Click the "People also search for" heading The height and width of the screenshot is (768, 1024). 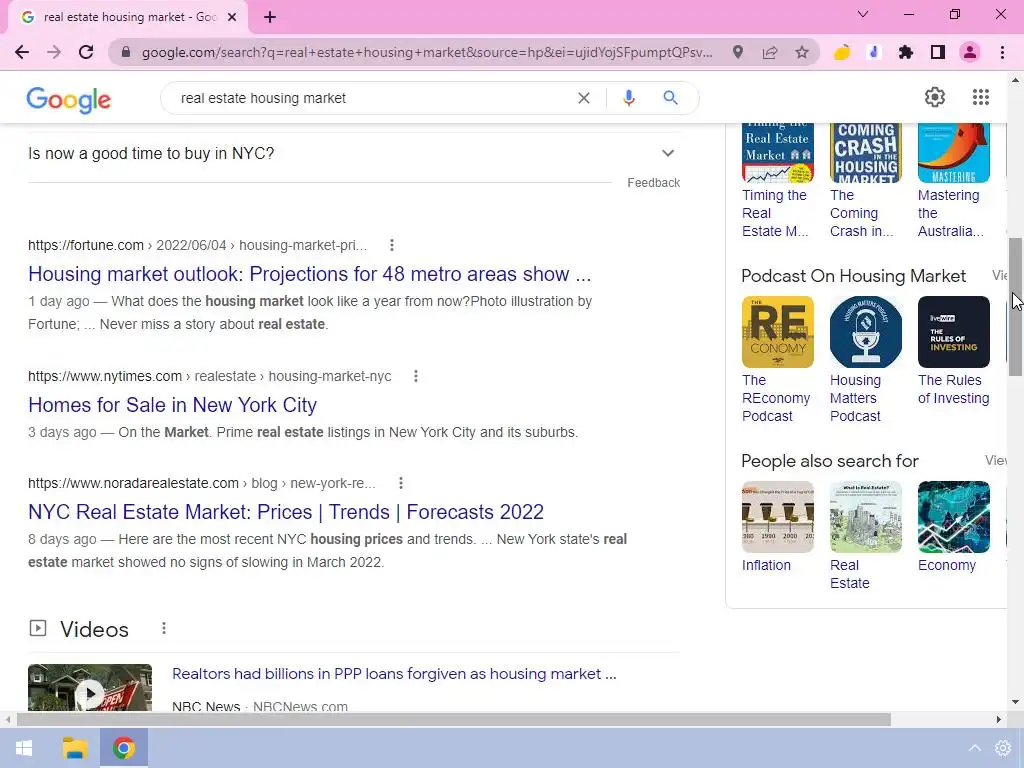pyautogui.click(x=829, y=461)
